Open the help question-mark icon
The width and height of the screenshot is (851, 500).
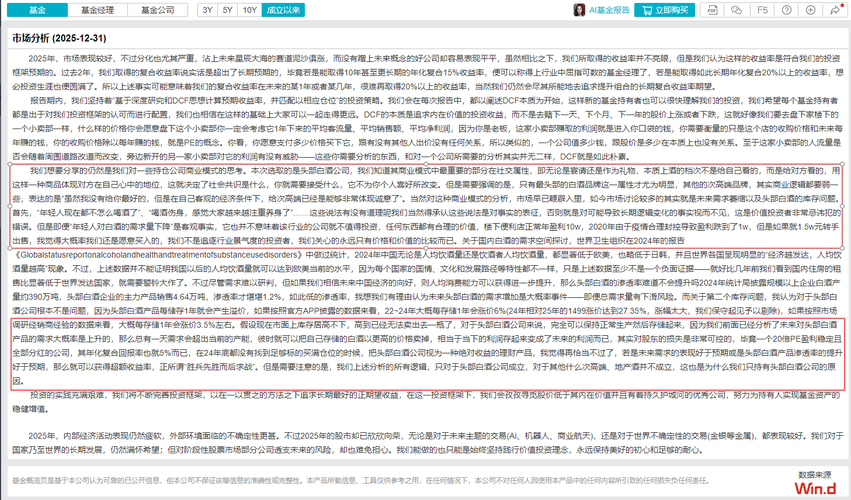click(786, 10)
